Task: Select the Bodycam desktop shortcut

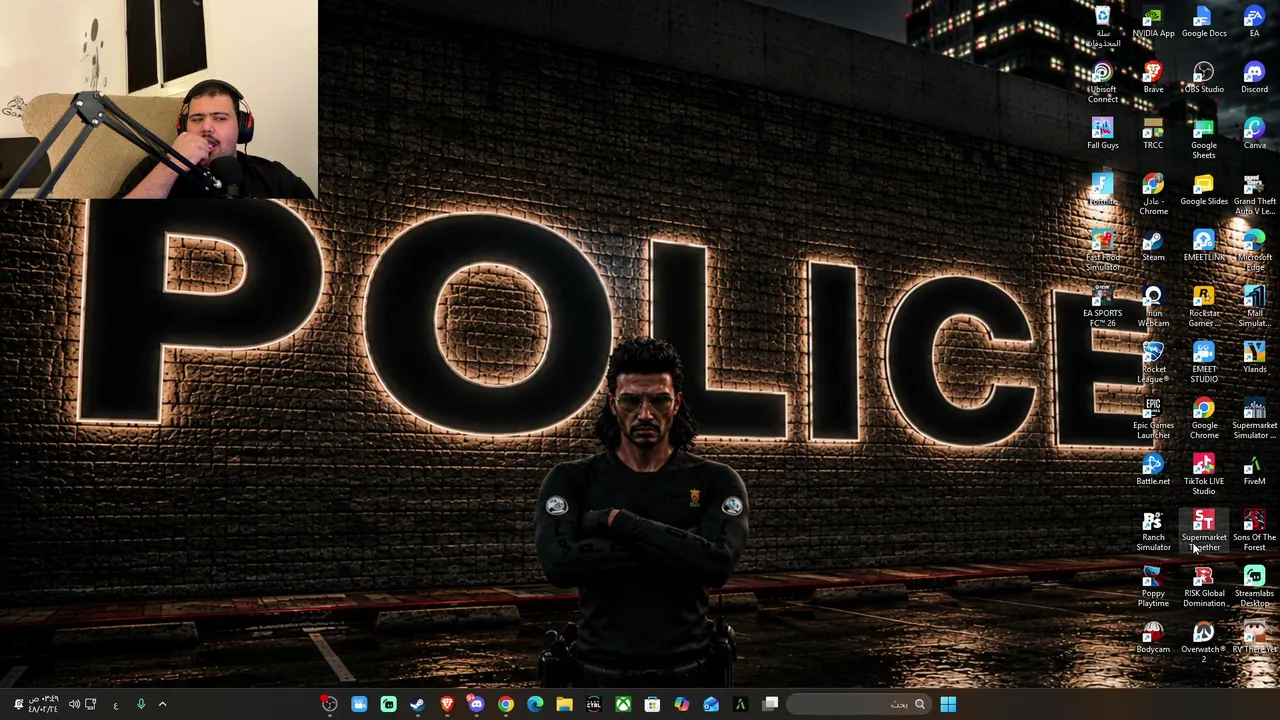Action: coord(1153,638)
